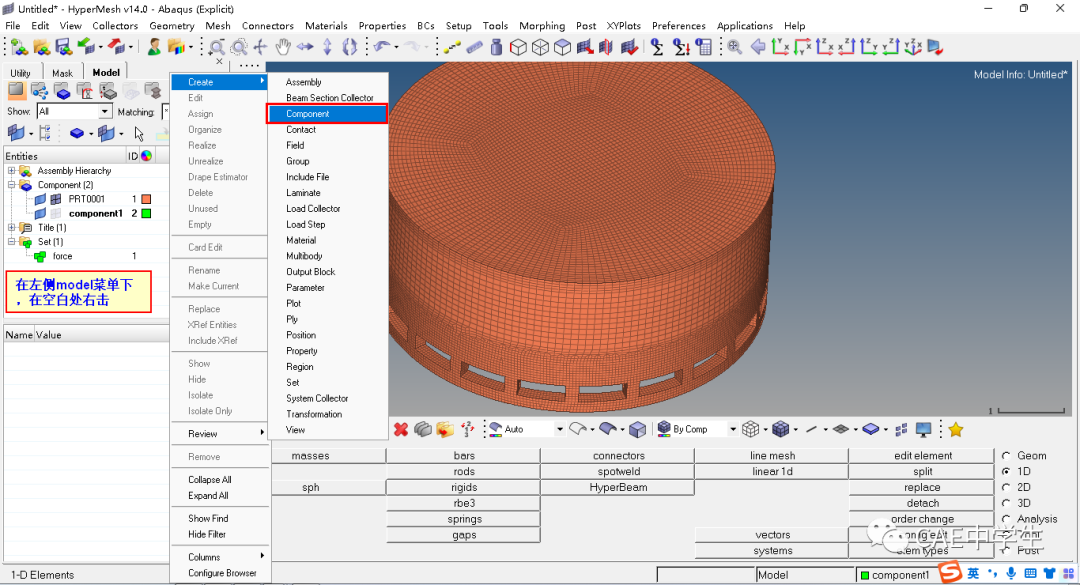Click the Previous View arrow icon
The height and width of the screenshot is (585, 1080).
tap(758, 47)
